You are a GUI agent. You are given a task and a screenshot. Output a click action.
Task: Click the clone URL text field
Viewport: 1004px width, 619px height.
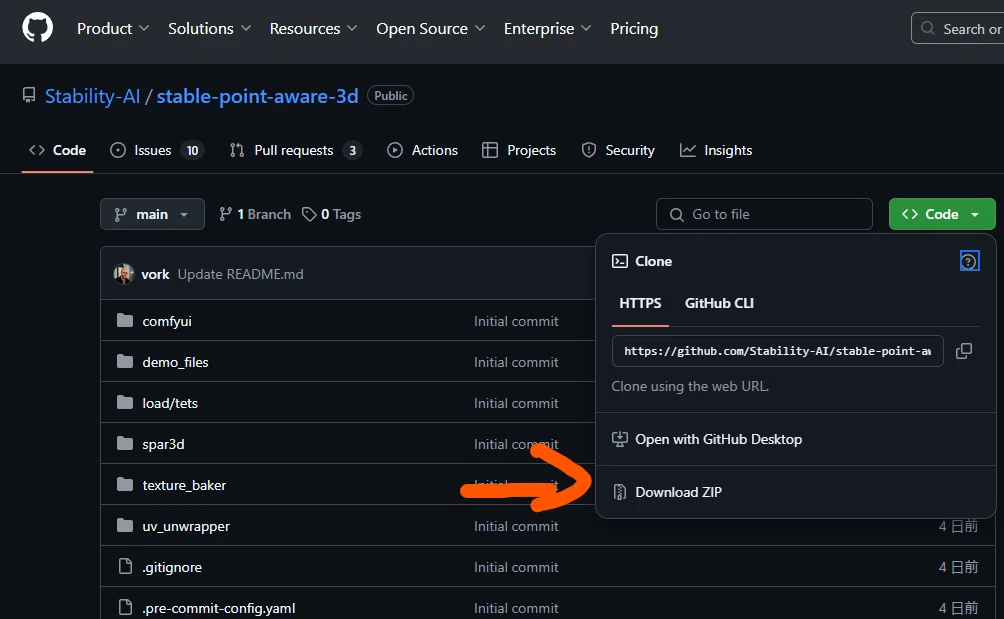777,351
